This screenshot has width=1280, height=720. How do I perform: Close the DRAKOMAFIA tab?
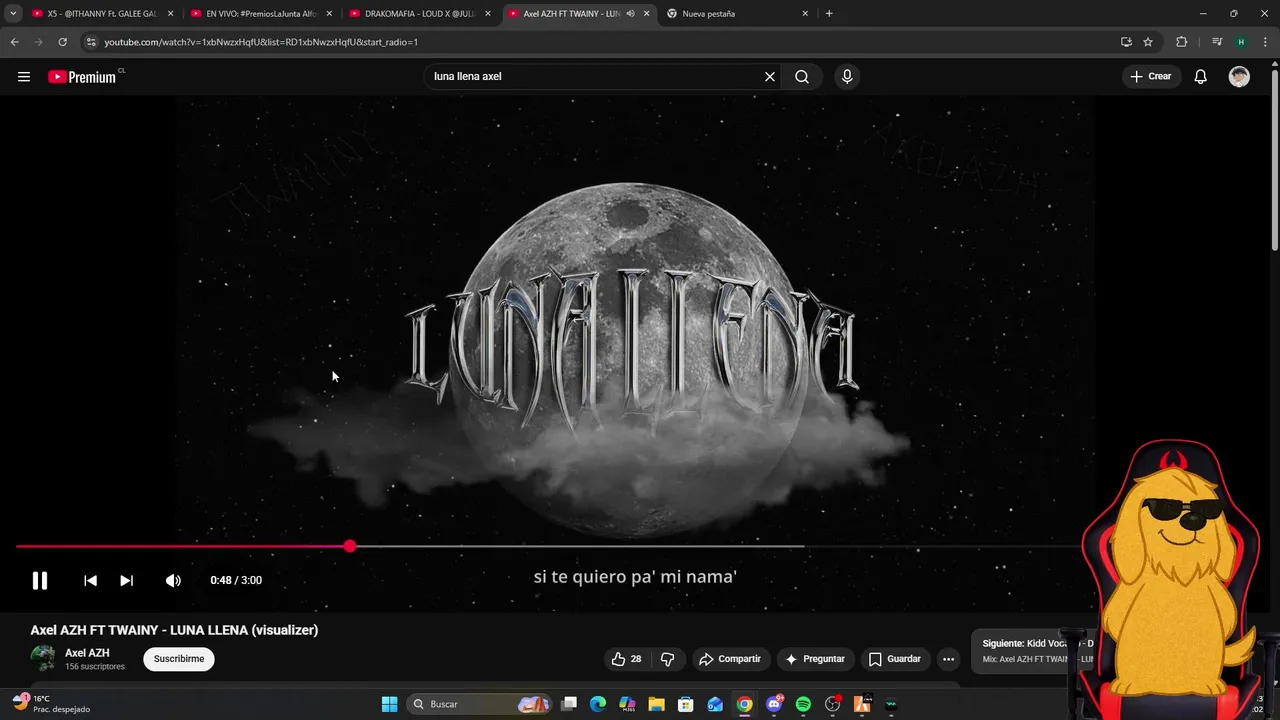pos(488,14)
